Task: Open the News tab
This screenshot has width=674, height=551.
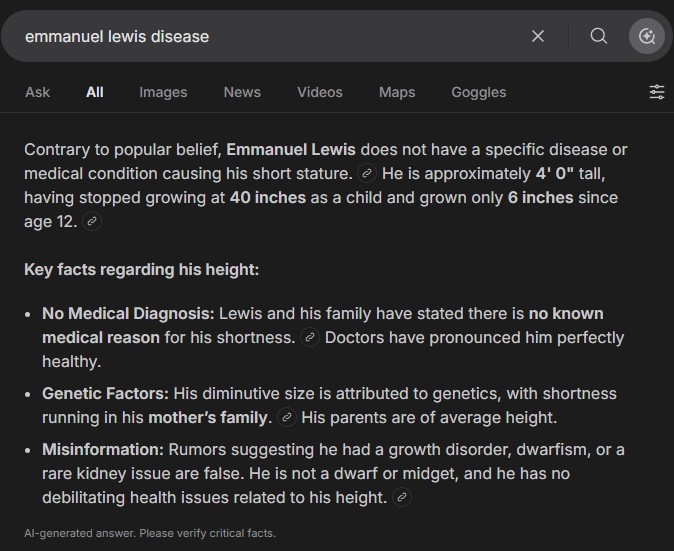Action: pos(242,92)
